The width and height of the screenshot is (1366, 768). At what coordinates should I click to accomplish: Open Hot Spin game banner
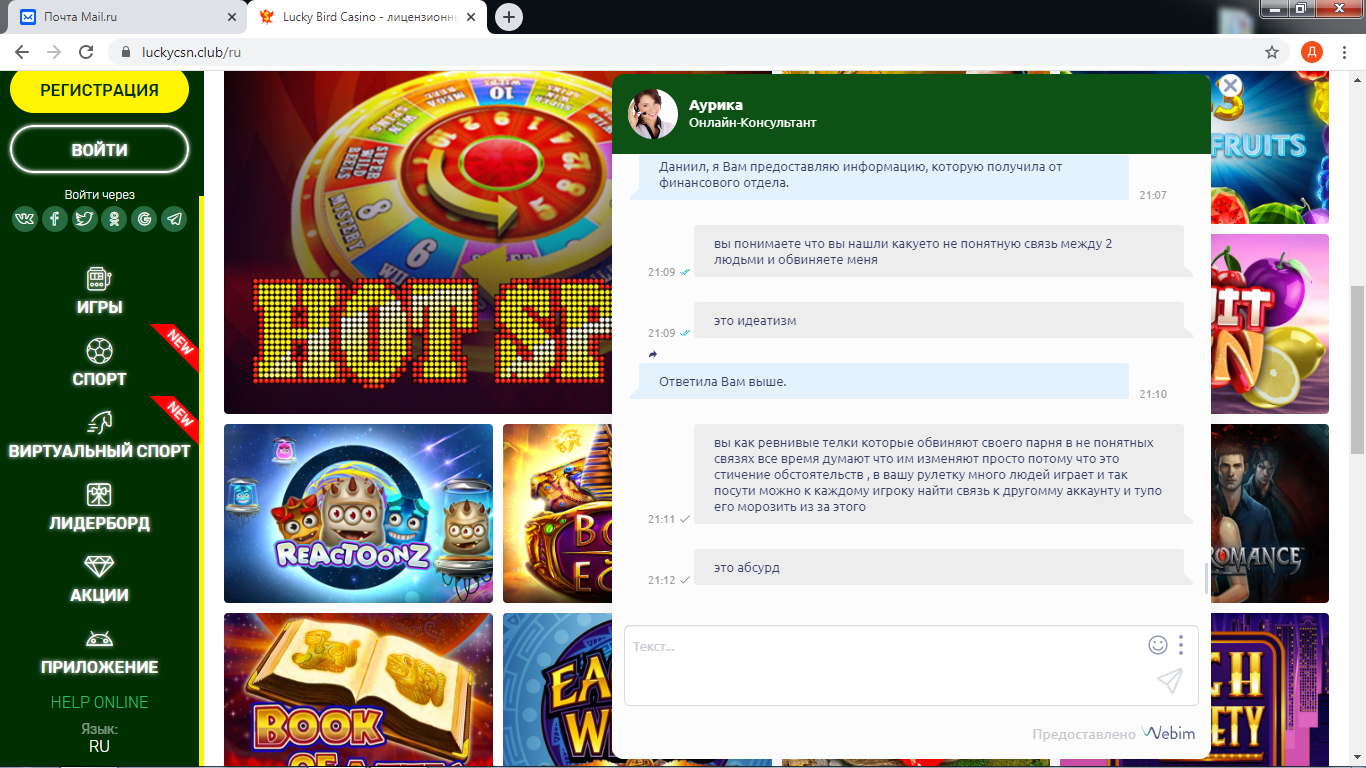pos(418,242)
